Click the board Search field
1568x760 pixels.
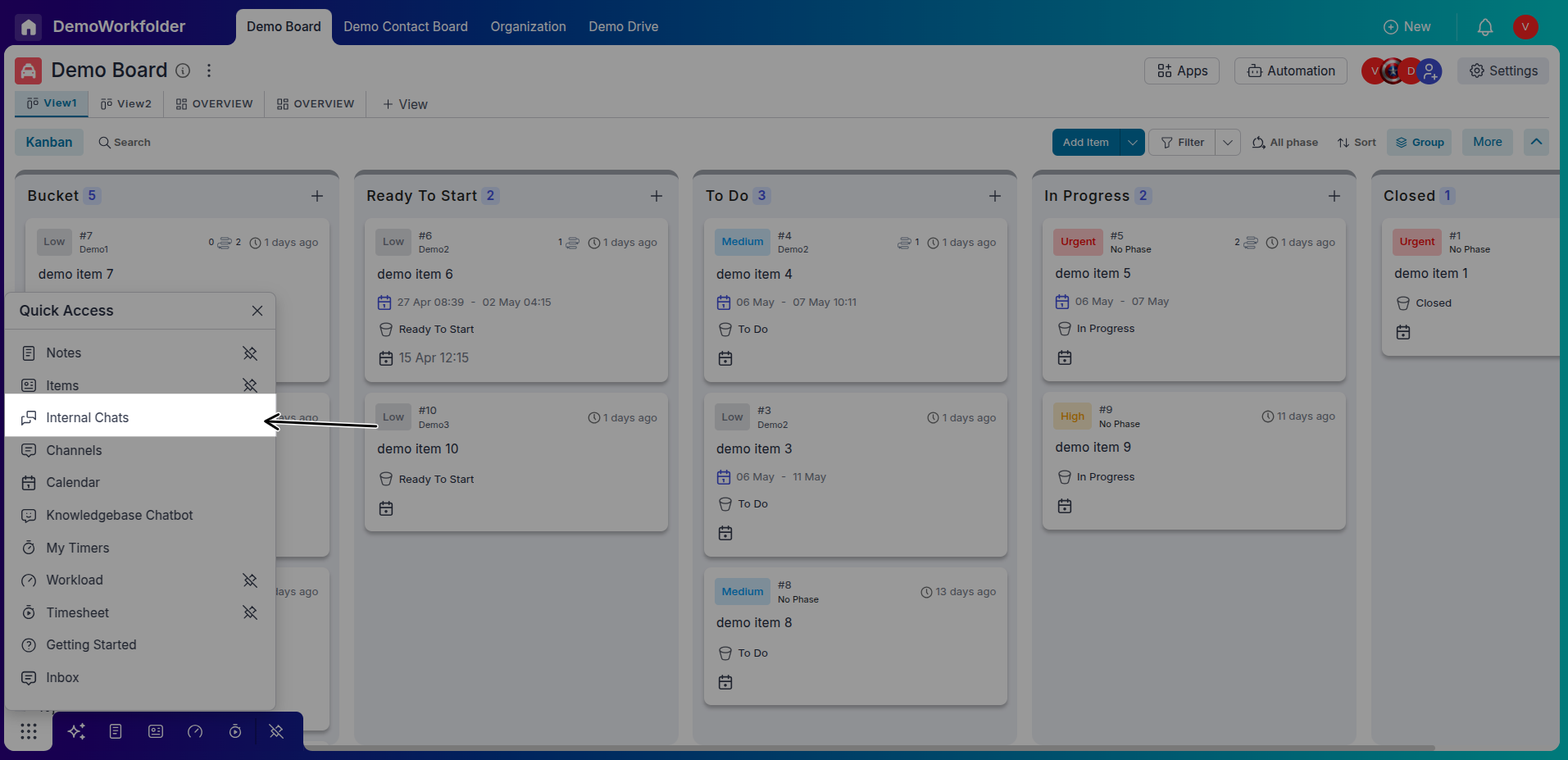point(125,143)
